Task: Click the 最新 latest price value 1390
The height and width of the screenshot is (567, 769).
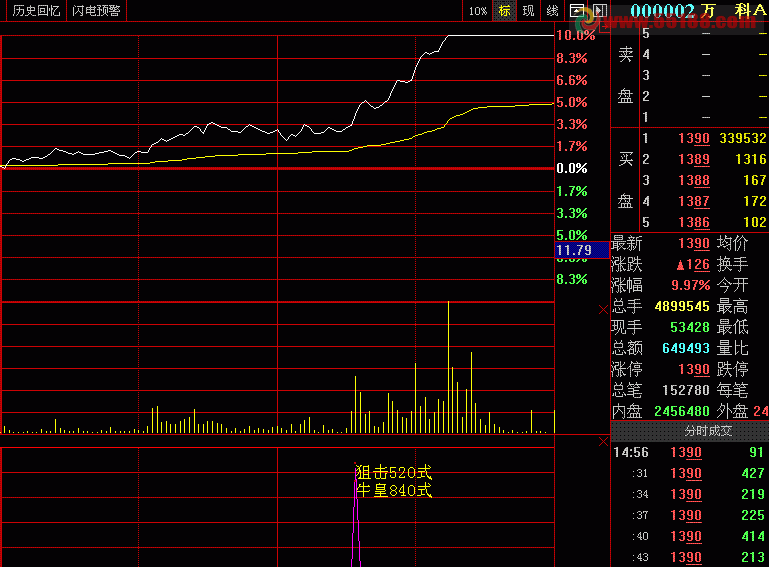Action: (693, 243)
